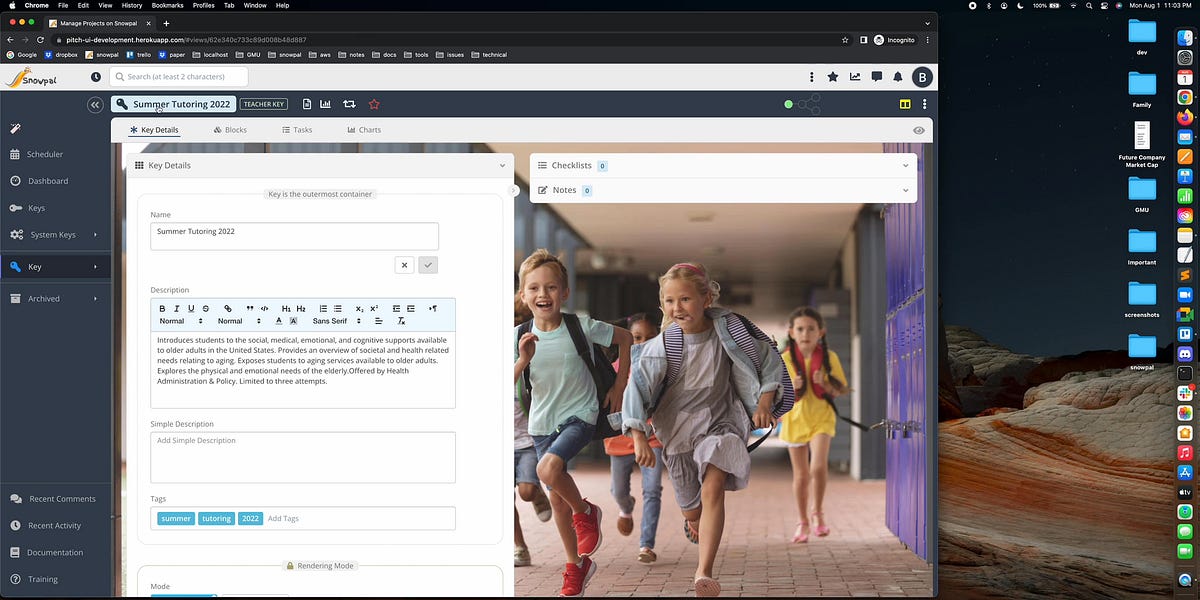Screen dimensions: 1200x600
Task: Open key header vertical dots menu
Action: (924, 104)
